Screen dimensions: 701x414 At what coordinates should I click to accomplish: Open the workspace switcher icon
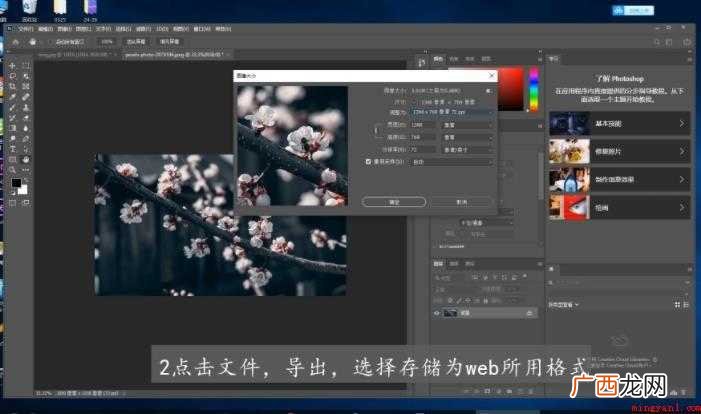(669, 42)
